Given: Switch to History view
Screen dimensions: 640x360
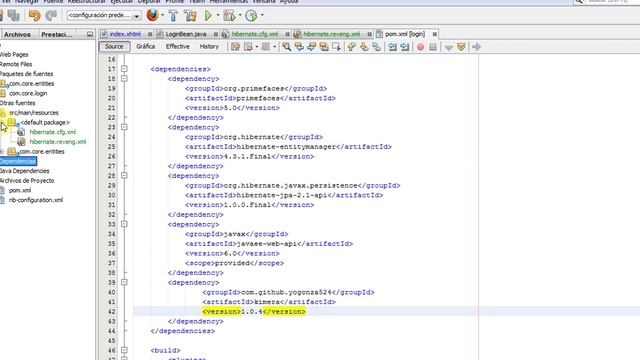Looking at the screenshot, I should point(209,47).
